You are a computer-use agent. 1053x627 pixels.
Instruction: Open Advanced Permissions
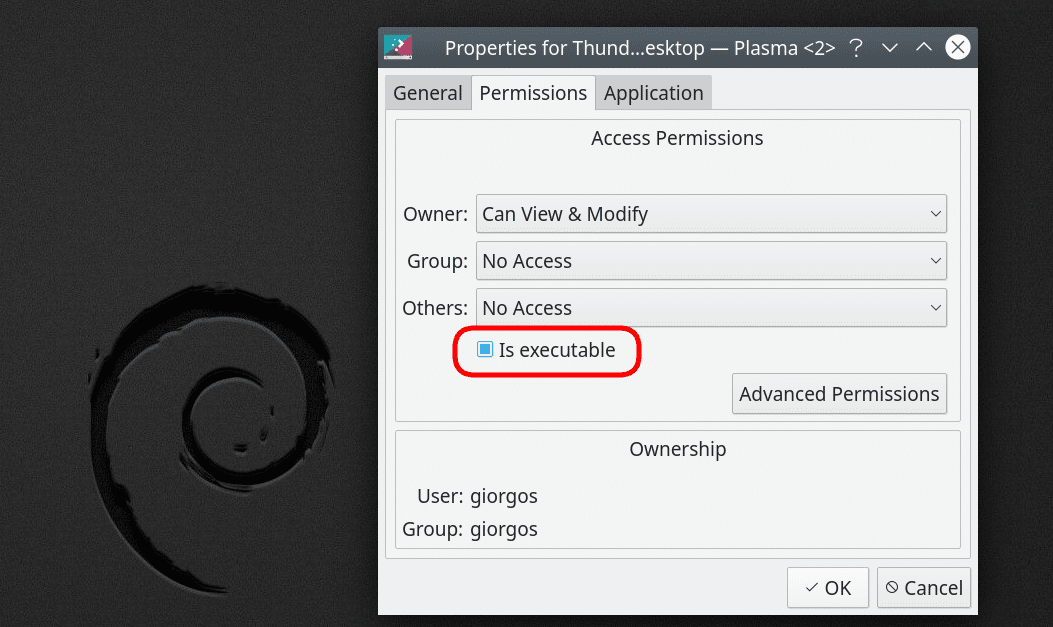tap(839, 393)
